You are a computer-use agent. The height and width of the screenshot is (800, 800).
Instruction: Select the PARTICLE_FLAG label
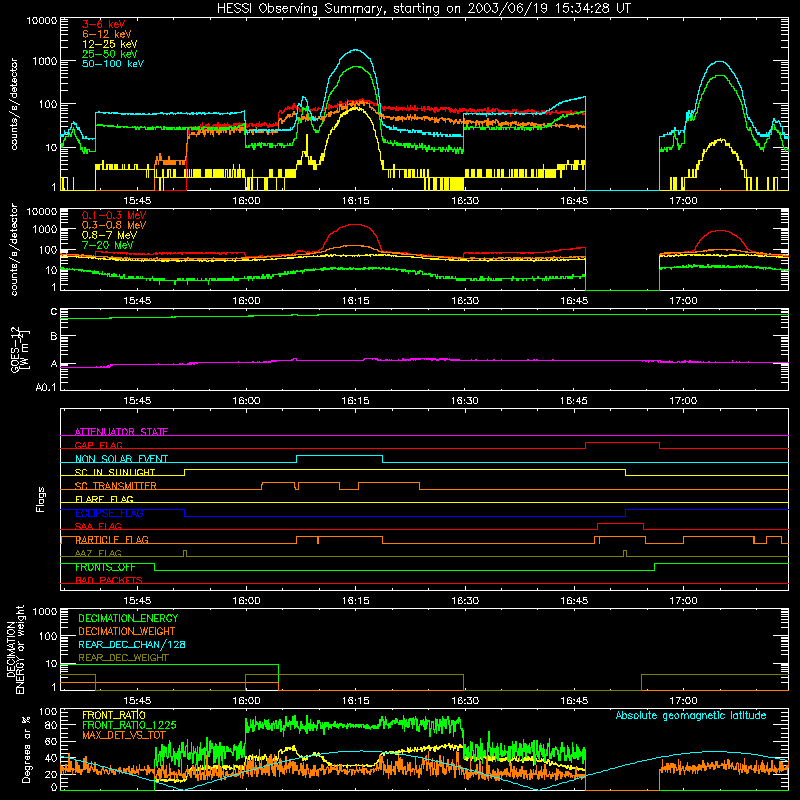pos(112,540)
